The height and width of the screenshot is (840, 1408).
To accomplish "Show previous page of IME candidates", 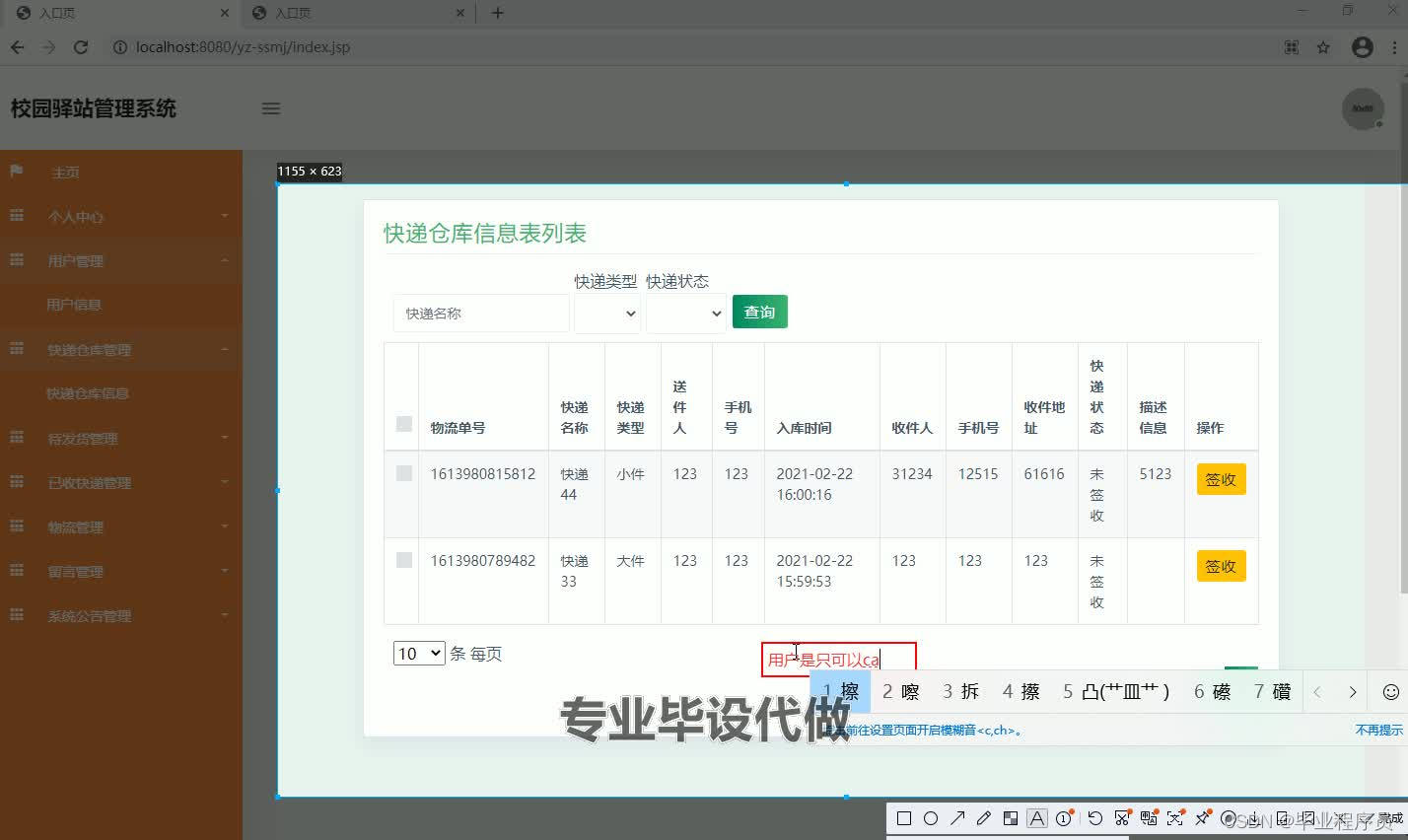I will (1317, 692).
